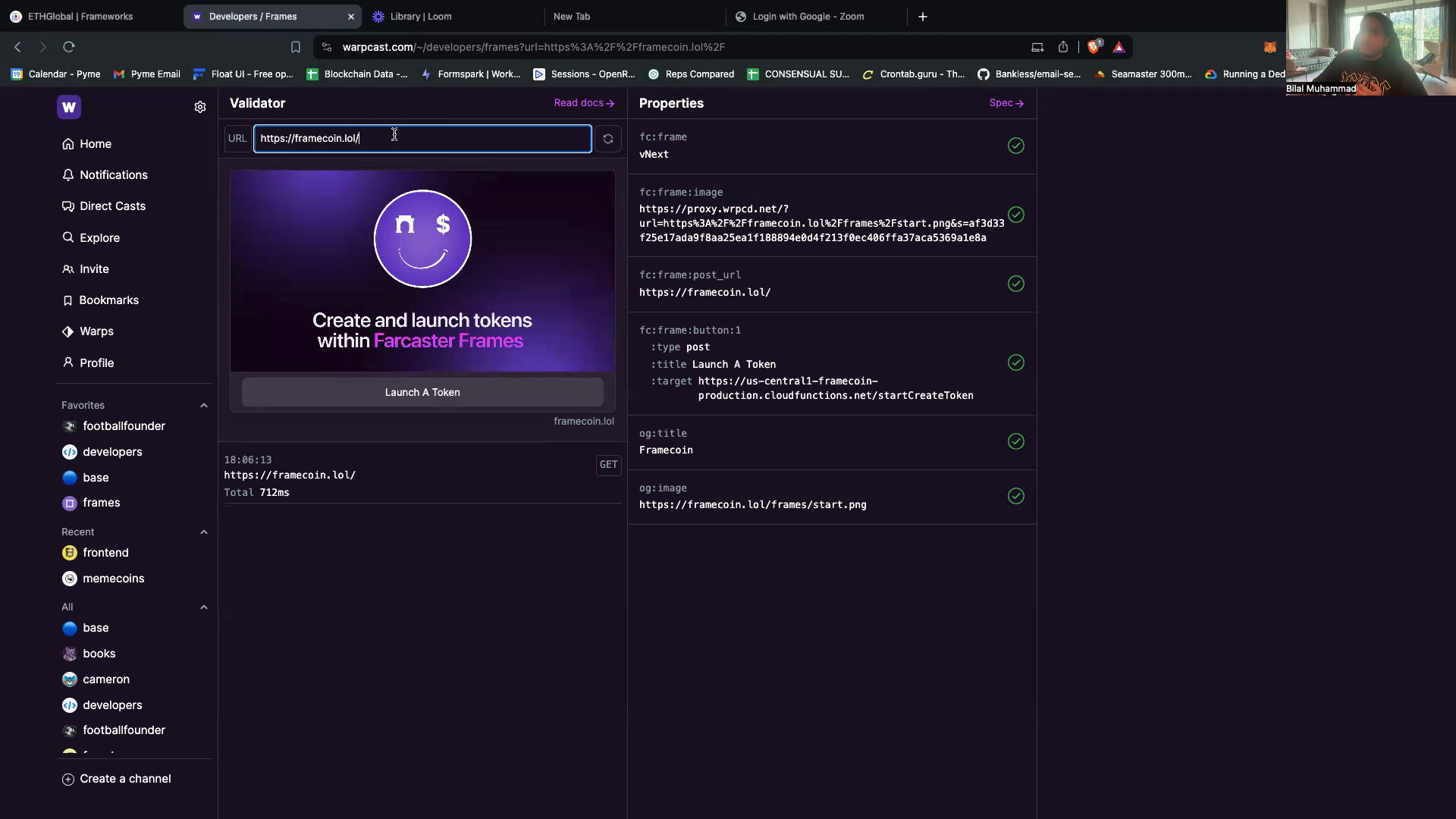
Task: Open Invite page
Action: click(86, 269)
